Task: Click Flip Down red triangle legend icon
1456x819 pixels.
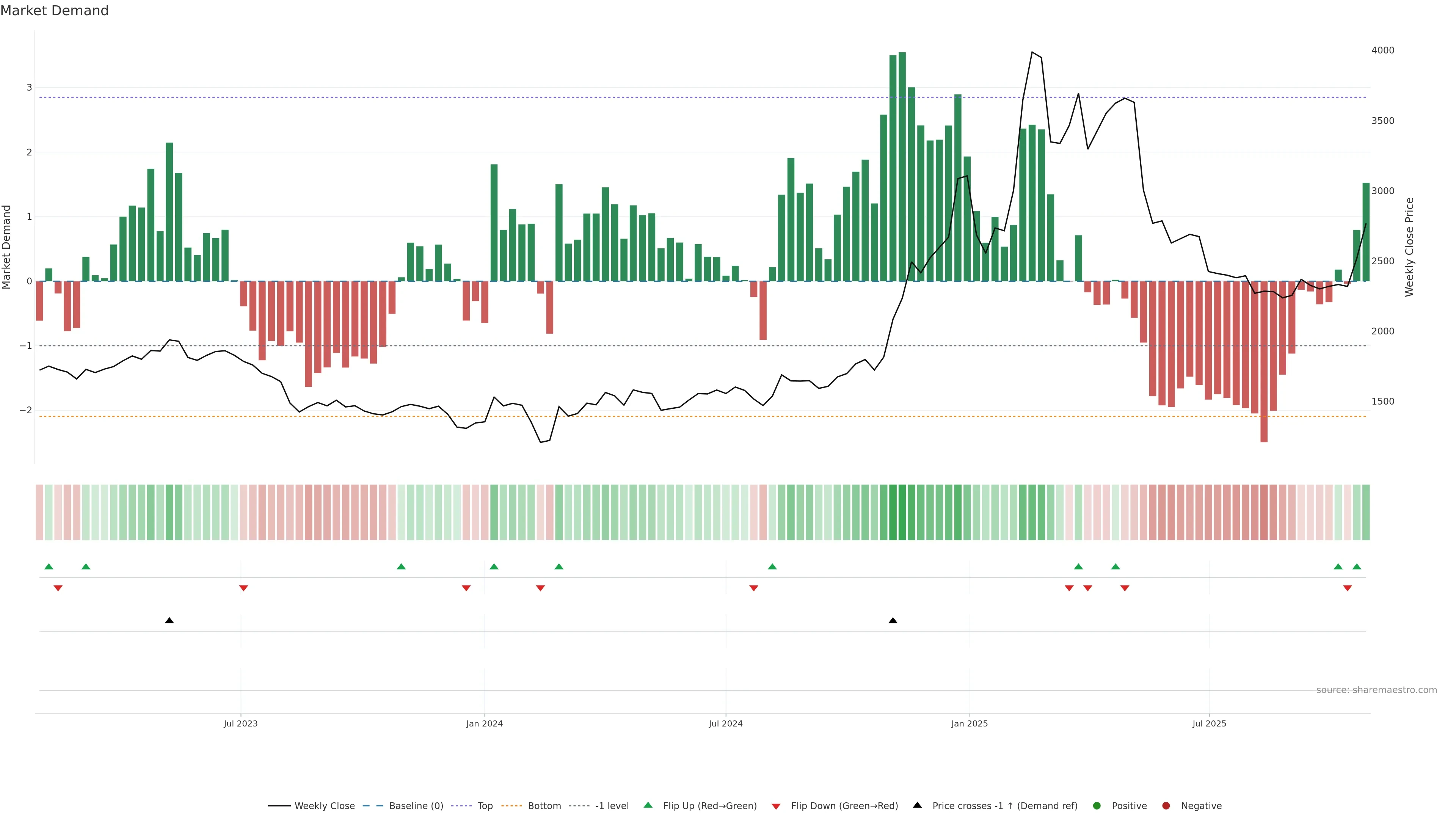Action: click(776, 806)
